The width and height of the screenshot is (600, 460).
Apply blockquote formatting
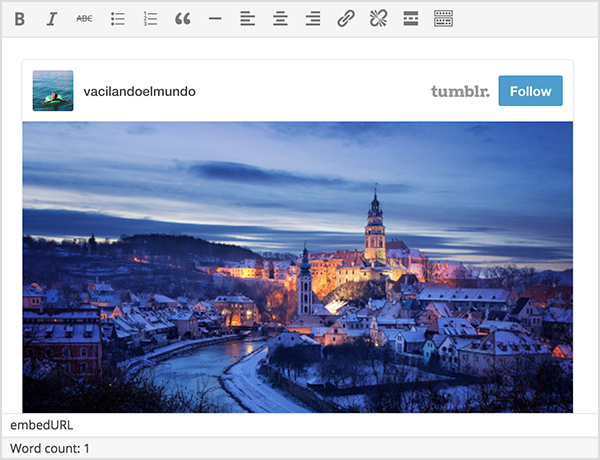[182, 18]
